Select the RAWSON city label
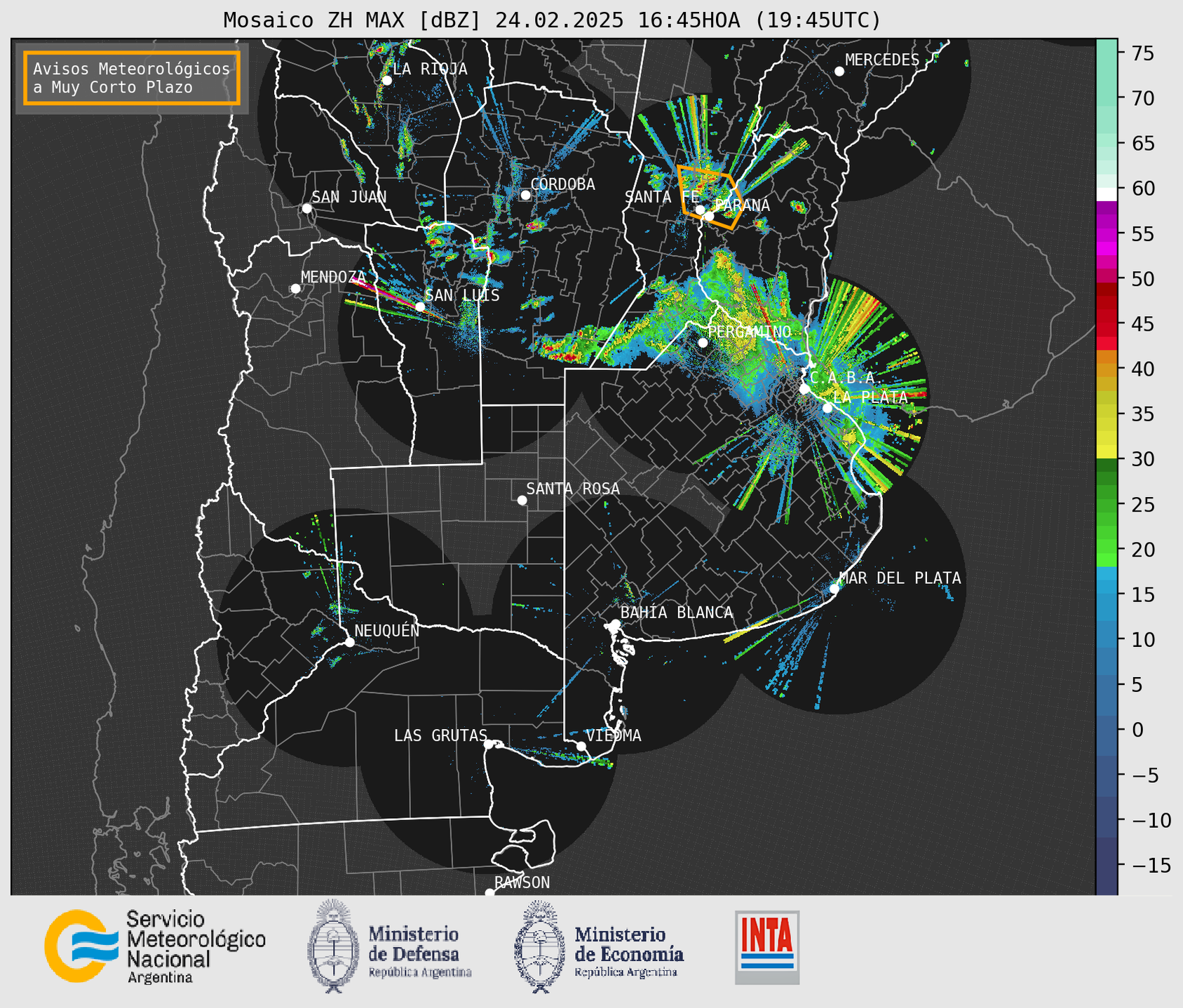The height and width of the screenshot is (1008, 1183). (522, 883)
